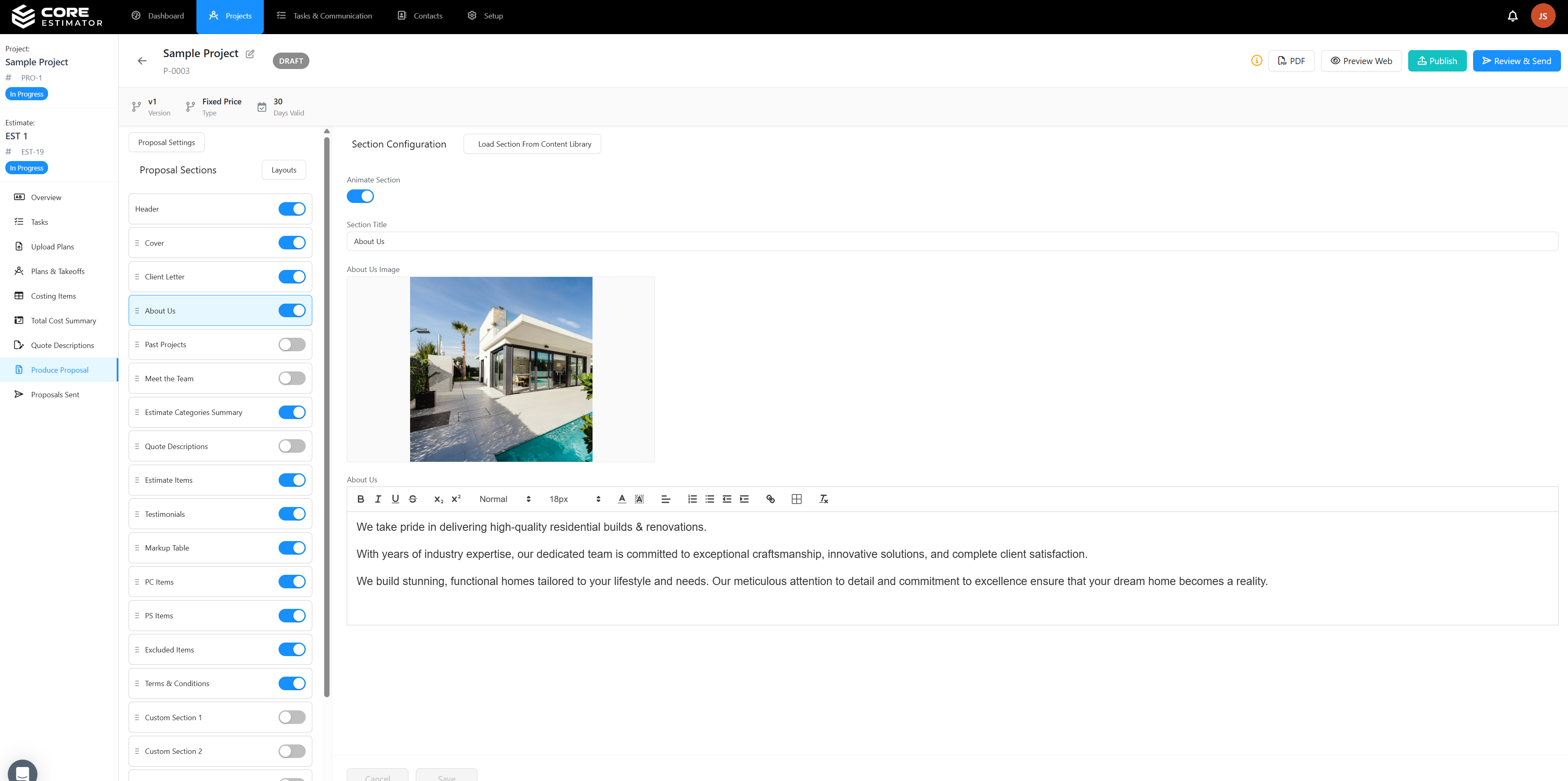Image resolution: width=1568 pixels, height=781 pixels.
Task: Open the Contacts menu item
Action: click(x=420, y=16)
